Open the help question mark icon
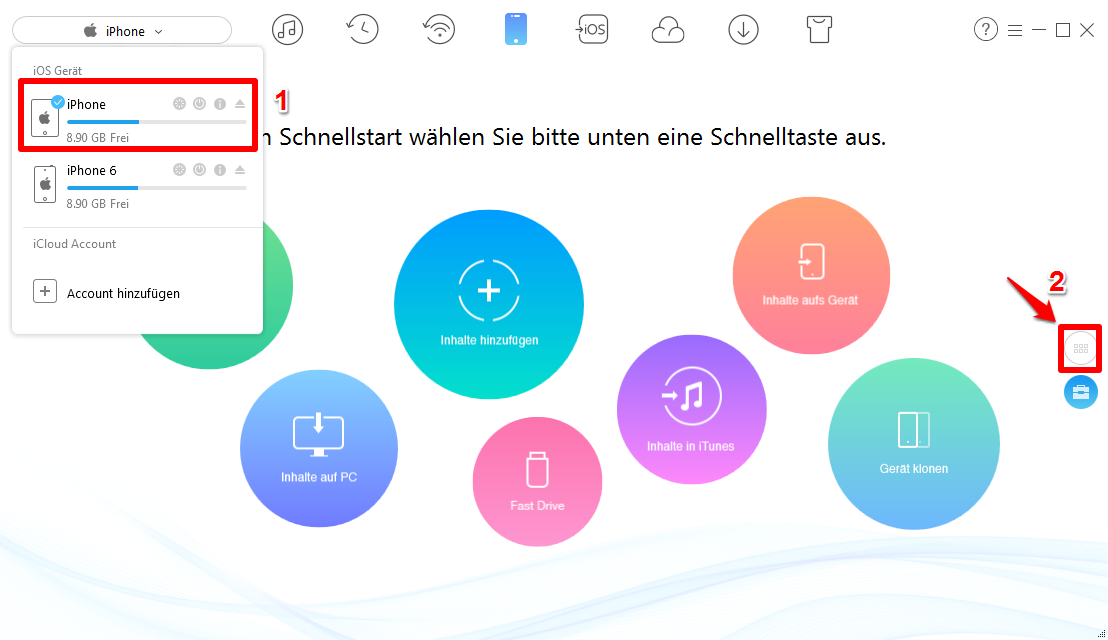Image resolution: width=1108 pixels, height=640 pixels. (x=986, y=30)
